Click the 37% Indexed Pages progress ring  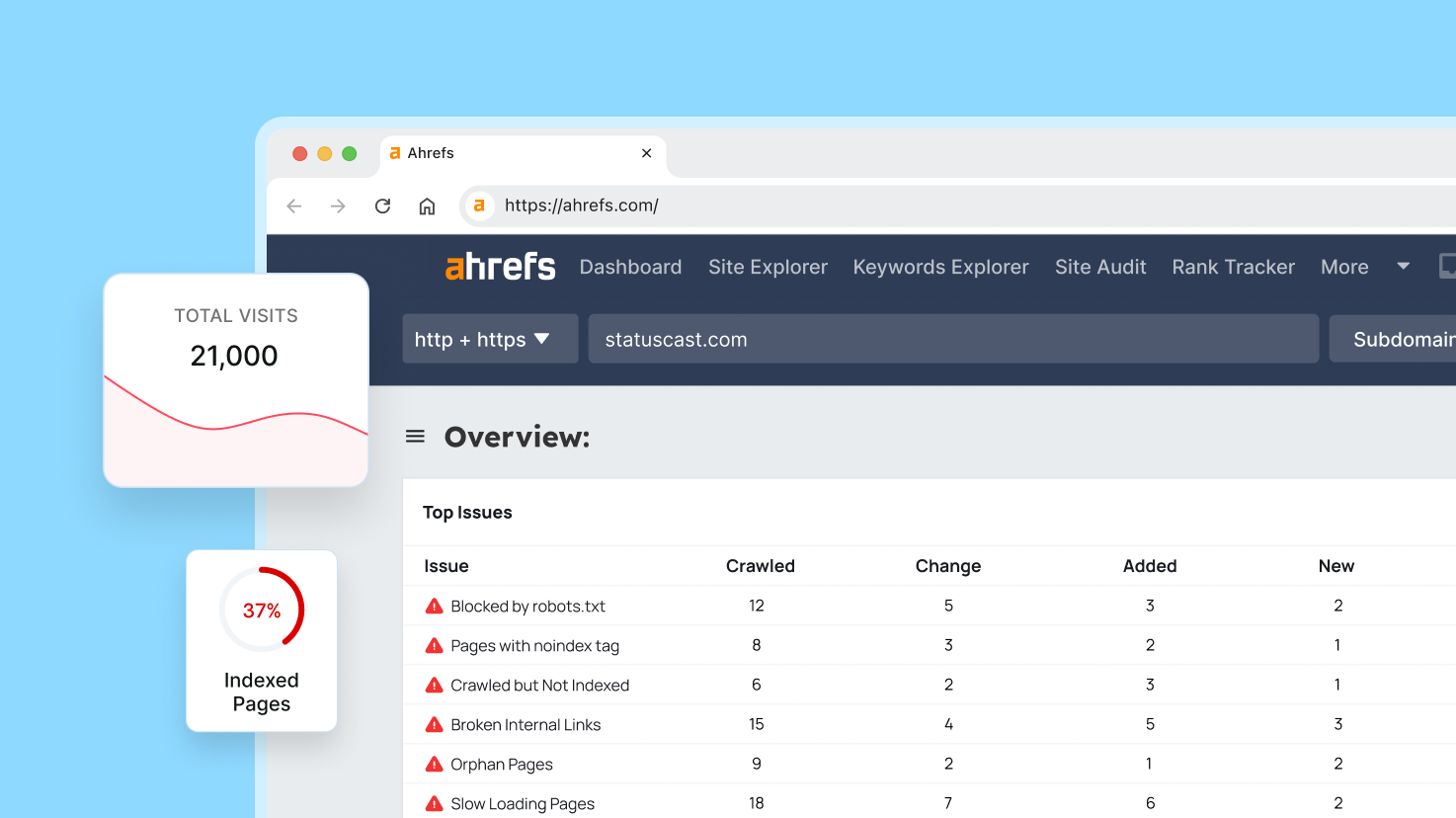point(262,610)
